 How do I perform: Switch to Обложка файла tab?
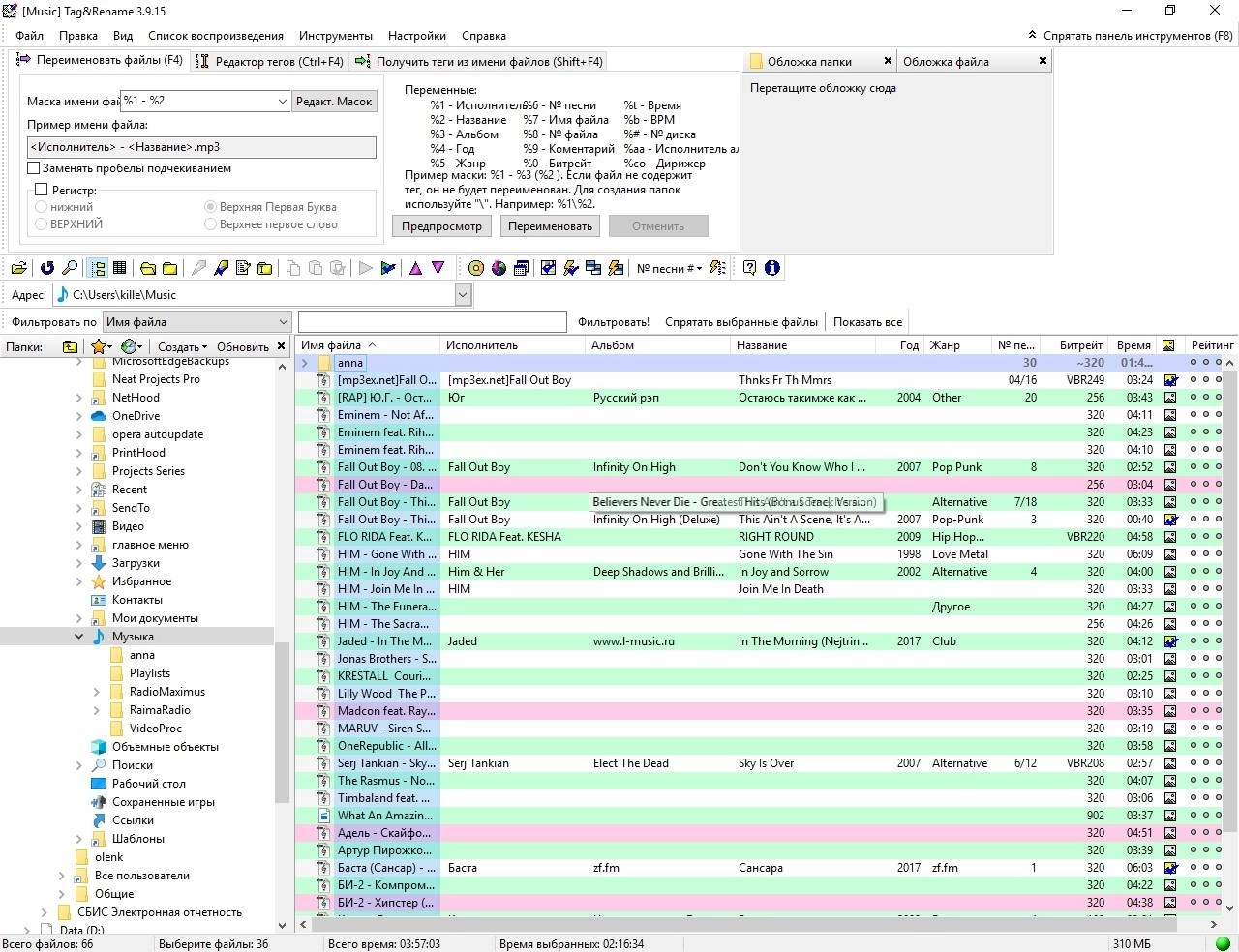(974, 61)
